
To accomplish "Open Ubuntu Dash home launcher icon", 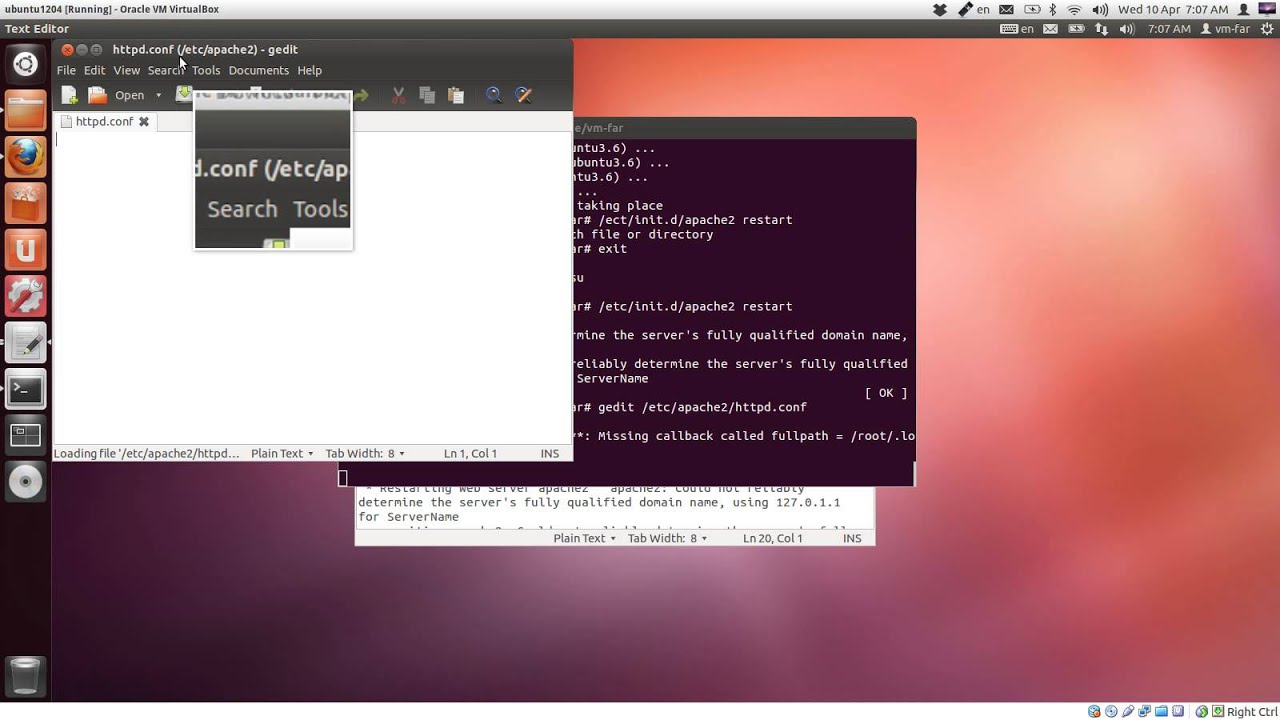I will [x=26, y=65].
